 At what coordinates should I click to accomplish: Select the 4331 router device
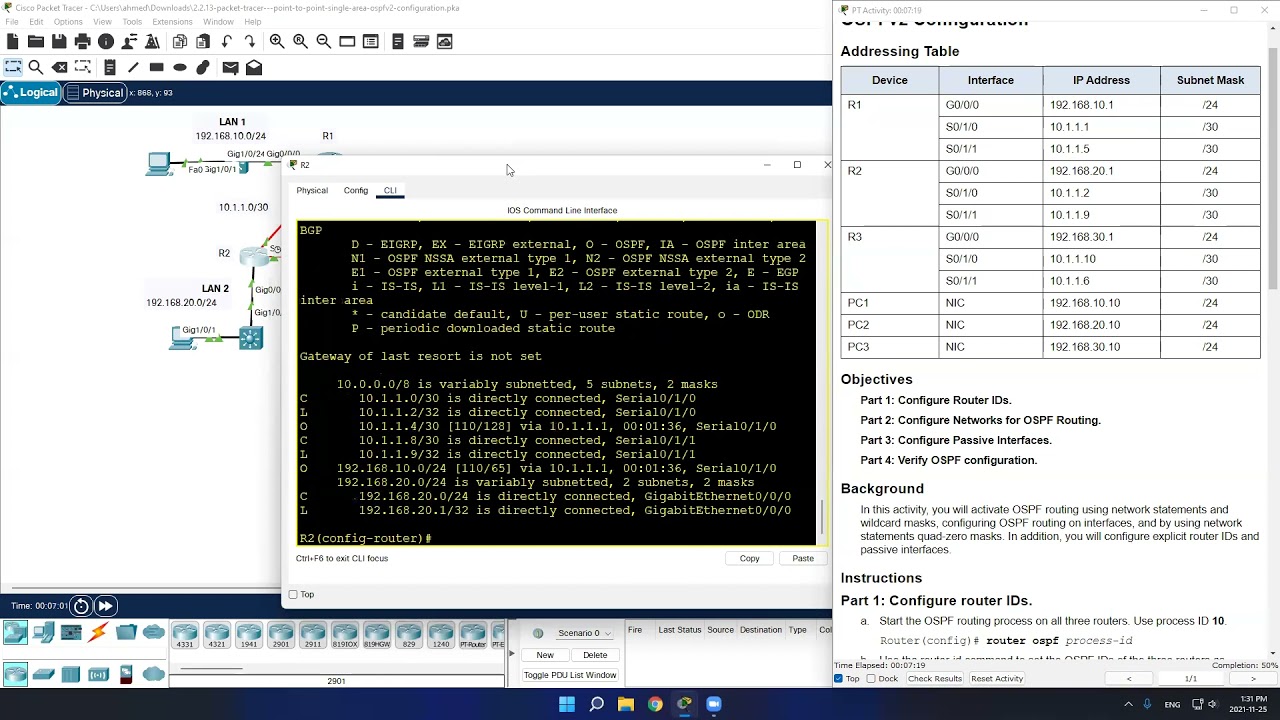coord(185,635)
